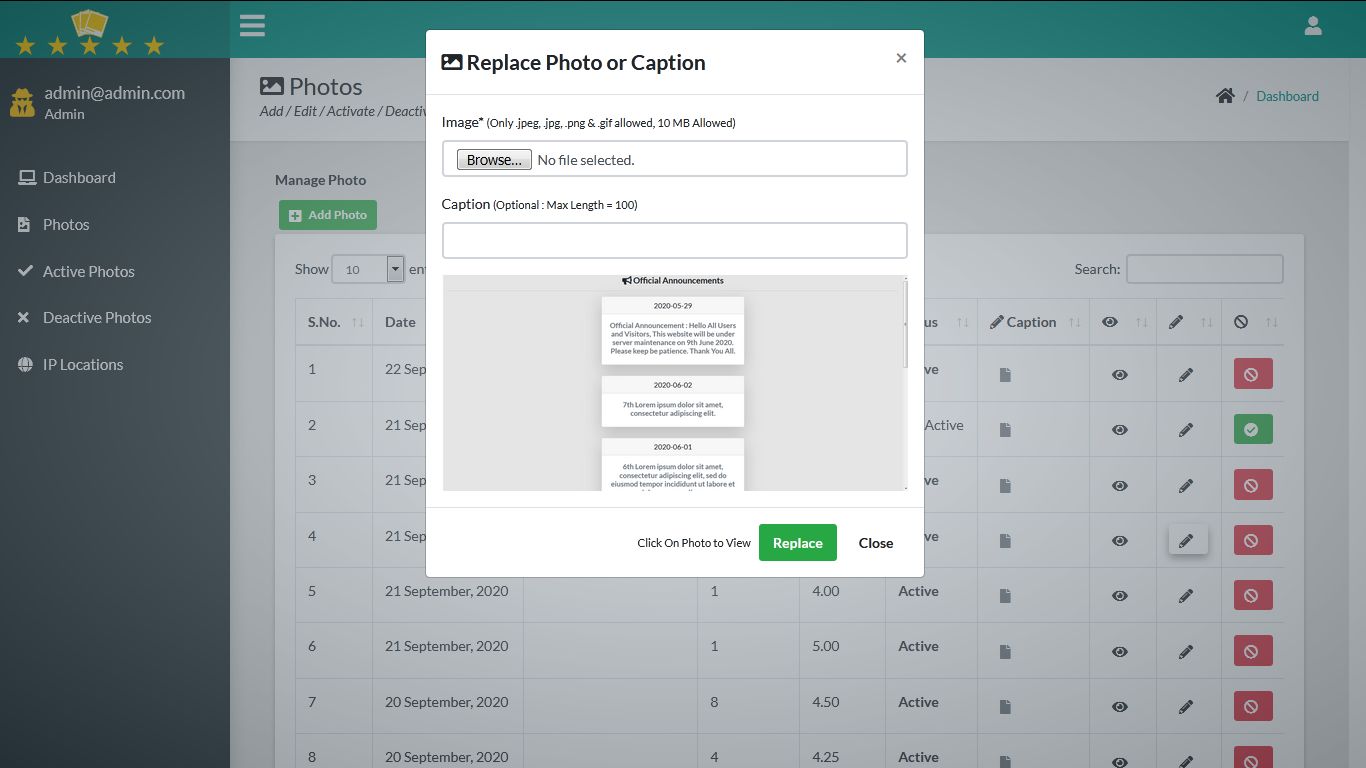Open Dashboard via the breadcrumb link
1366x768 pixels.
(x=1287, y=96)
